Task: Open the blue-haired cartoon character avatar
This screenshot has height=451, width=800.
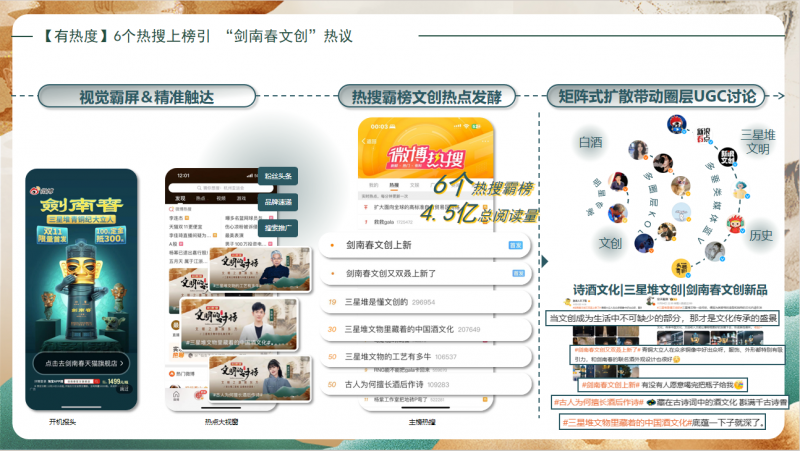Action: point(740,189)
